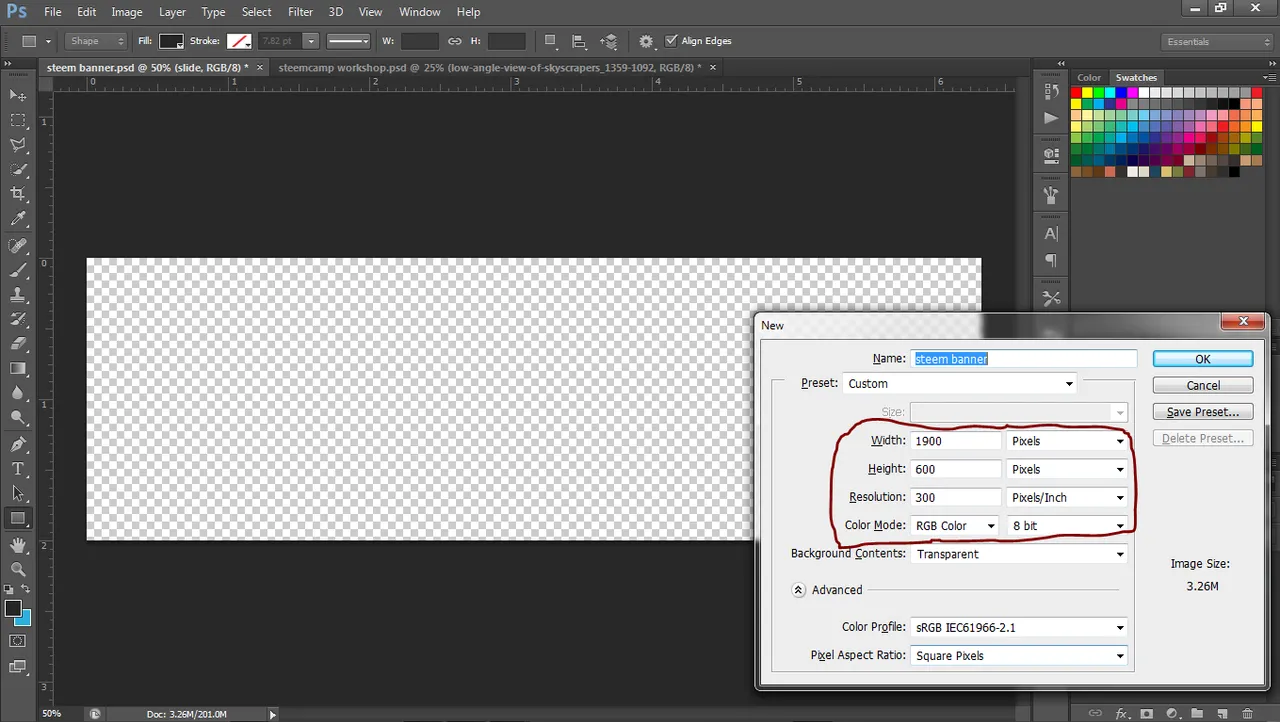Open the Pixel Aspect Ratio dropdown
This screenshot has width=1280, height=722.
point(1019,656)
